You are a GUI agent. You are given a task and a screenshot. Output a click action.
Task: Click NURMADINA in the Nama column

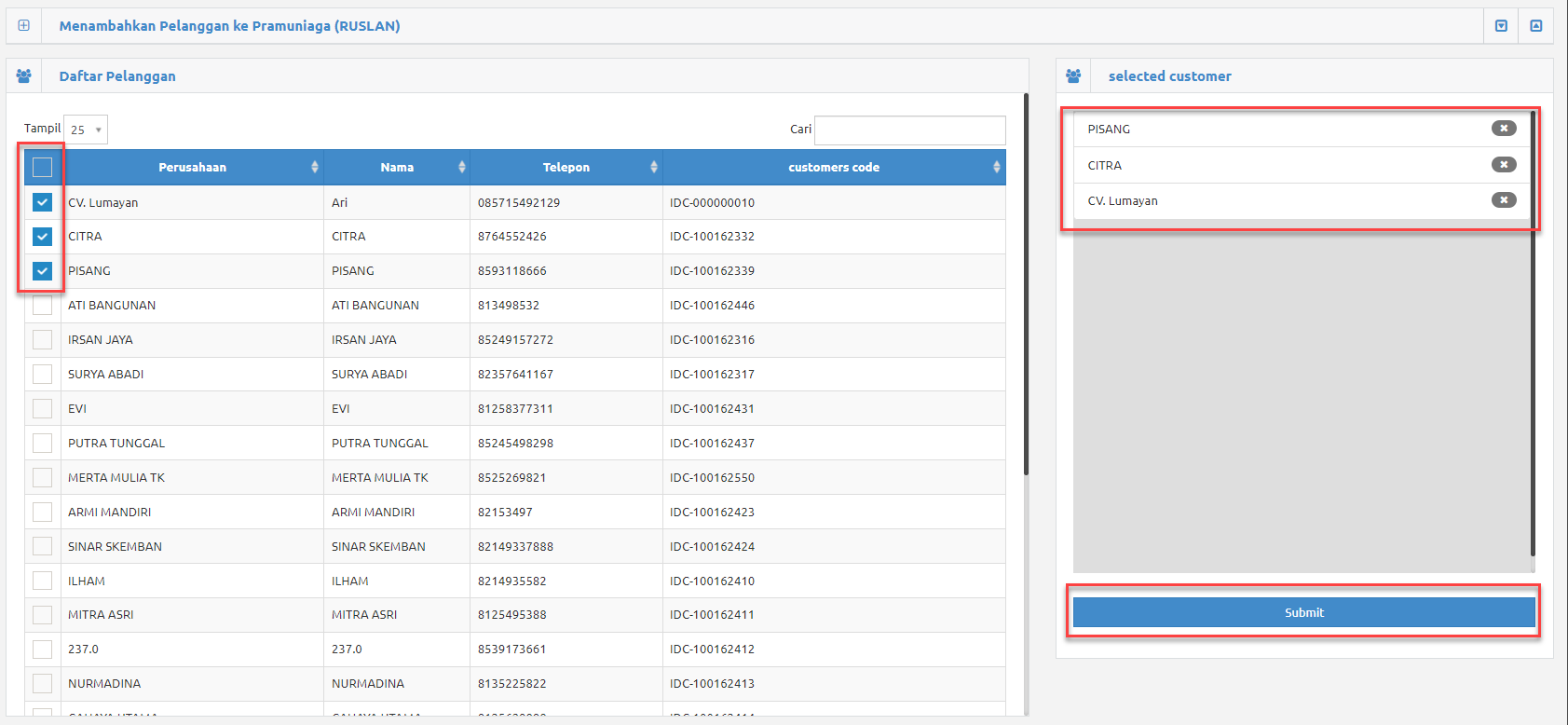[x=368, y=684]
